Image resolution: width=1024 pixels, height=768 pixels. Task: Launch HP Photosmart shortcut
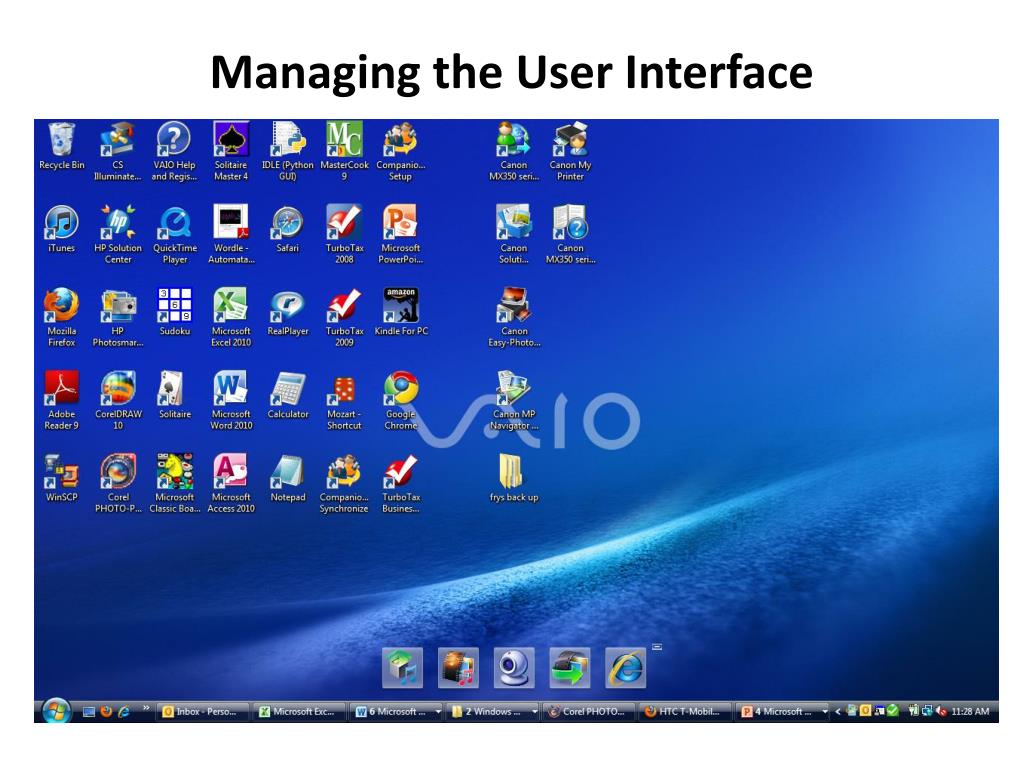(x=118, y=317)
